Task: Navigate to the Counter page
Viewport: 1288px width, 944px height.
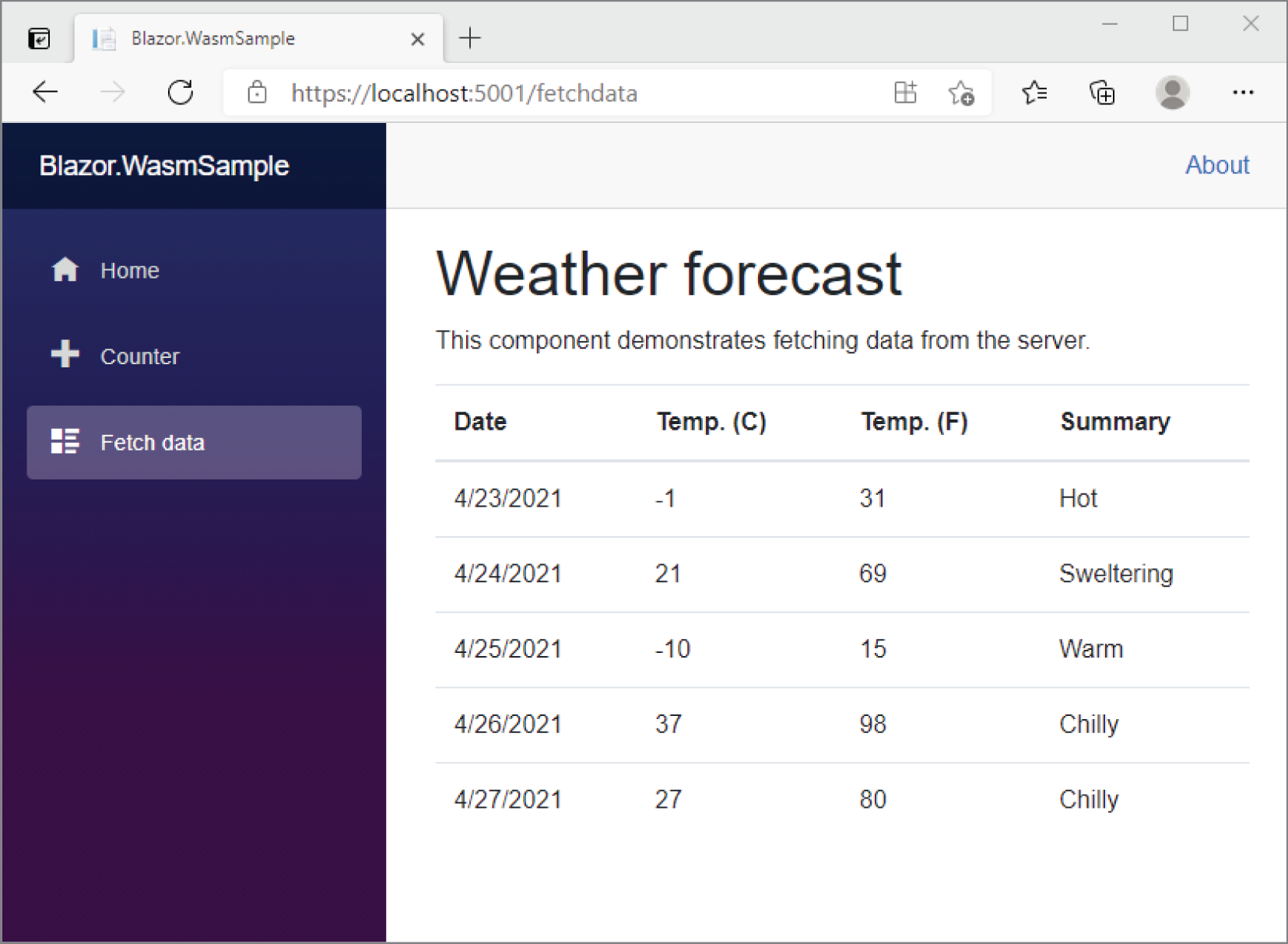Action: tap(140, 356)
